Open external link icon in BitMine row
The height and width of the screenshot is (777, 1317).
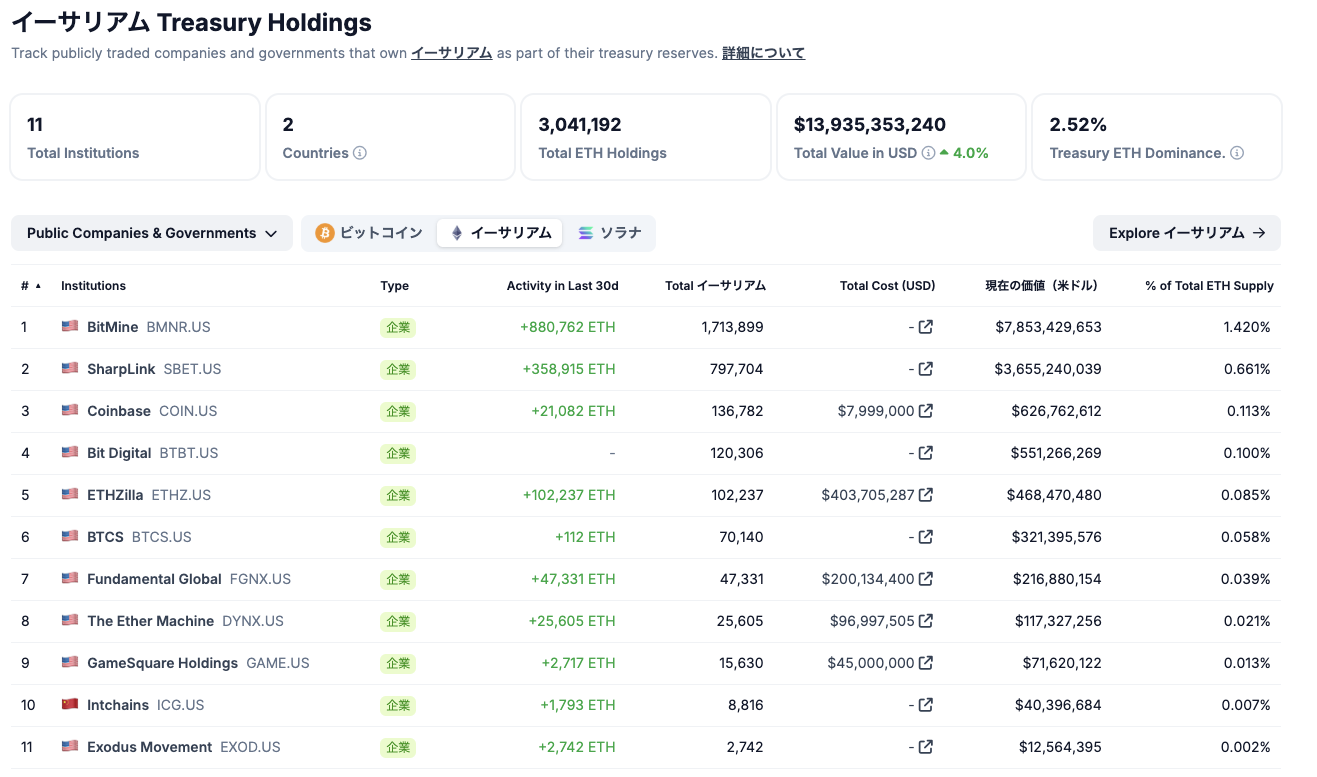pos(926,327)
